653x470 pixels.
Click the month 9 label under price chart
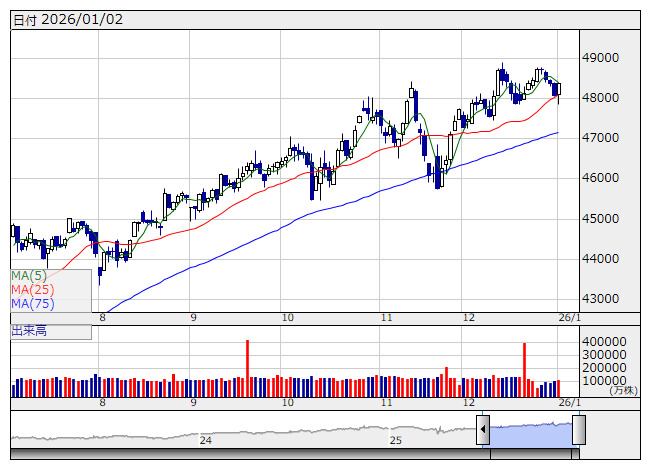(194, 318)
